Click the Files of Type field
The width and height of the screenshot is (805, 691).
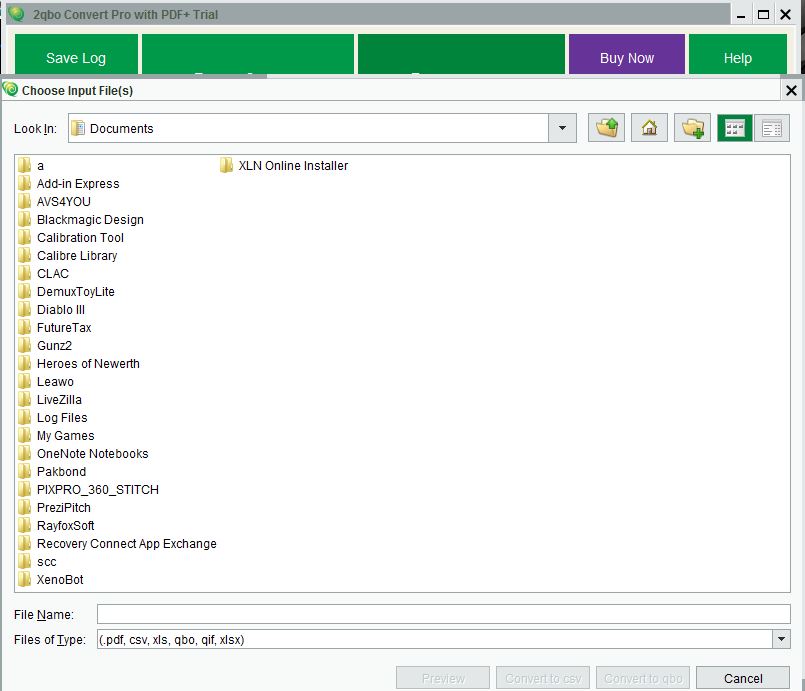pos(444,639)
